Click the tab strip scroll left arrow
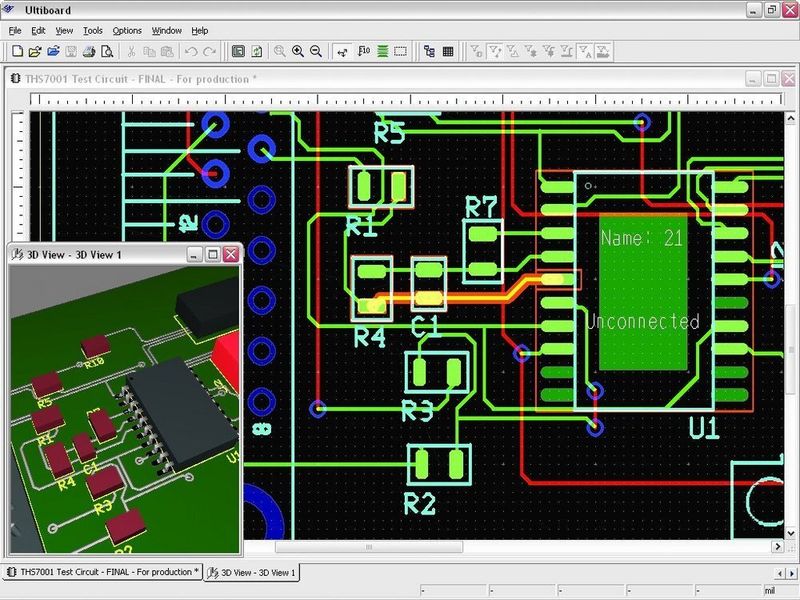The width and height of the screenshot is (800, 600). tap(779, 573)
